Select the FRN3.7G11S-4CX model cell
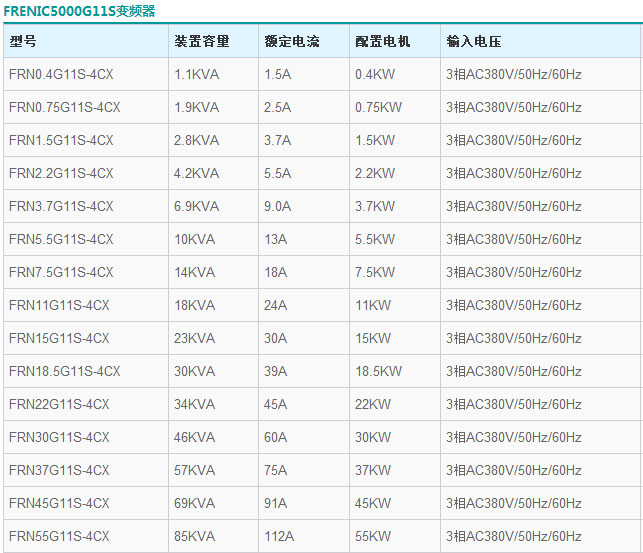This screenshot has height=553, width=643. point(61,207)
